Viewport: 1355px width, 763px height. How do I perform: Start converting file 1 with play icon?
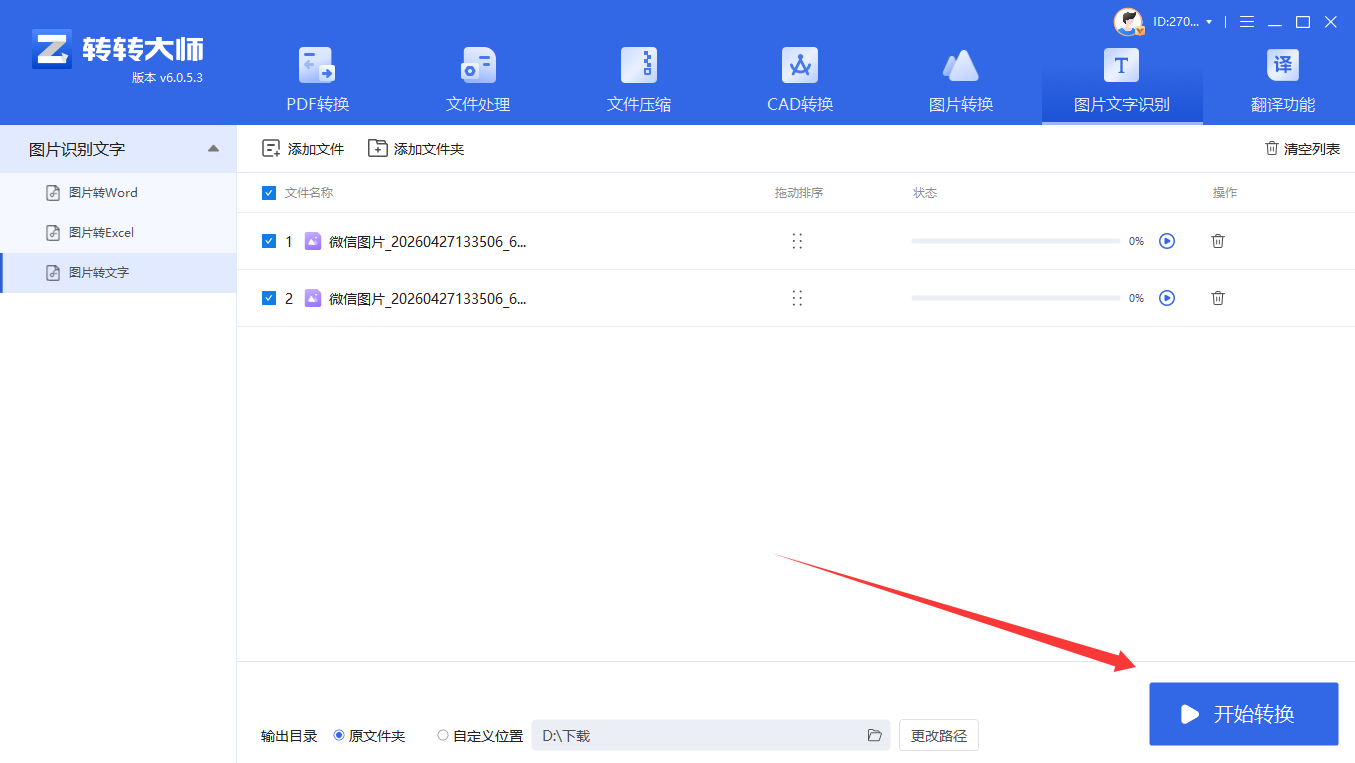(1166, 241)
